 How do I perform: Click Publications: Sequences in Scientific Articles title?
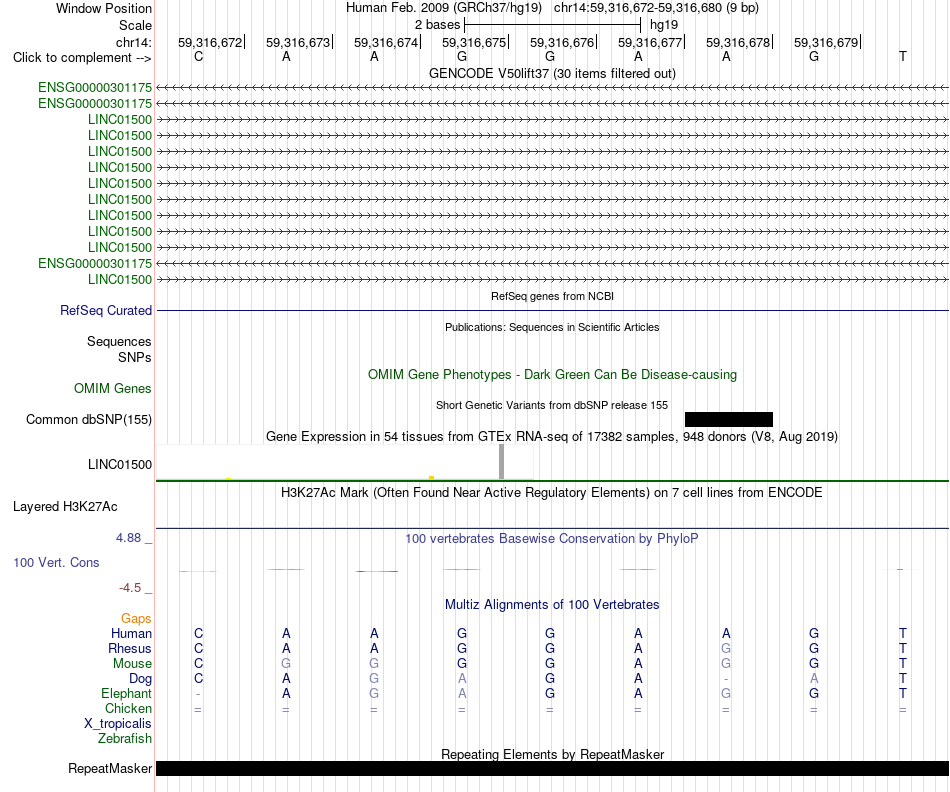pyautogui.click(x=552, y=327)
